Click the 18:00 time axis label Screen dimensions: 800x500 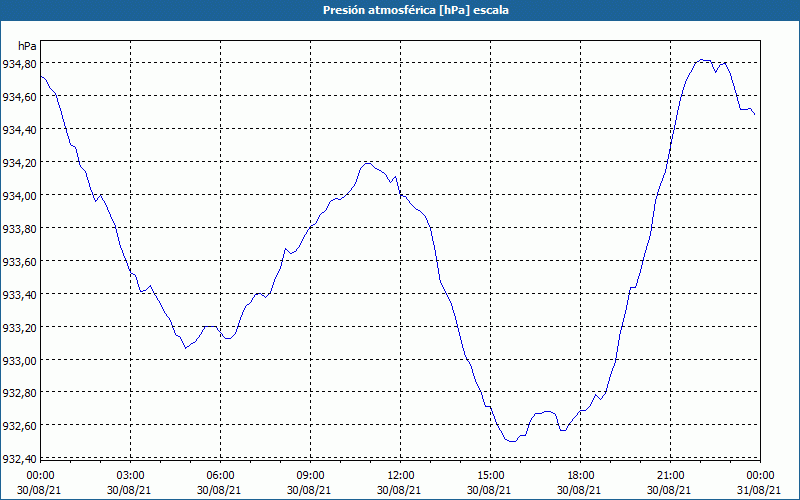click(x=581, y=476)
